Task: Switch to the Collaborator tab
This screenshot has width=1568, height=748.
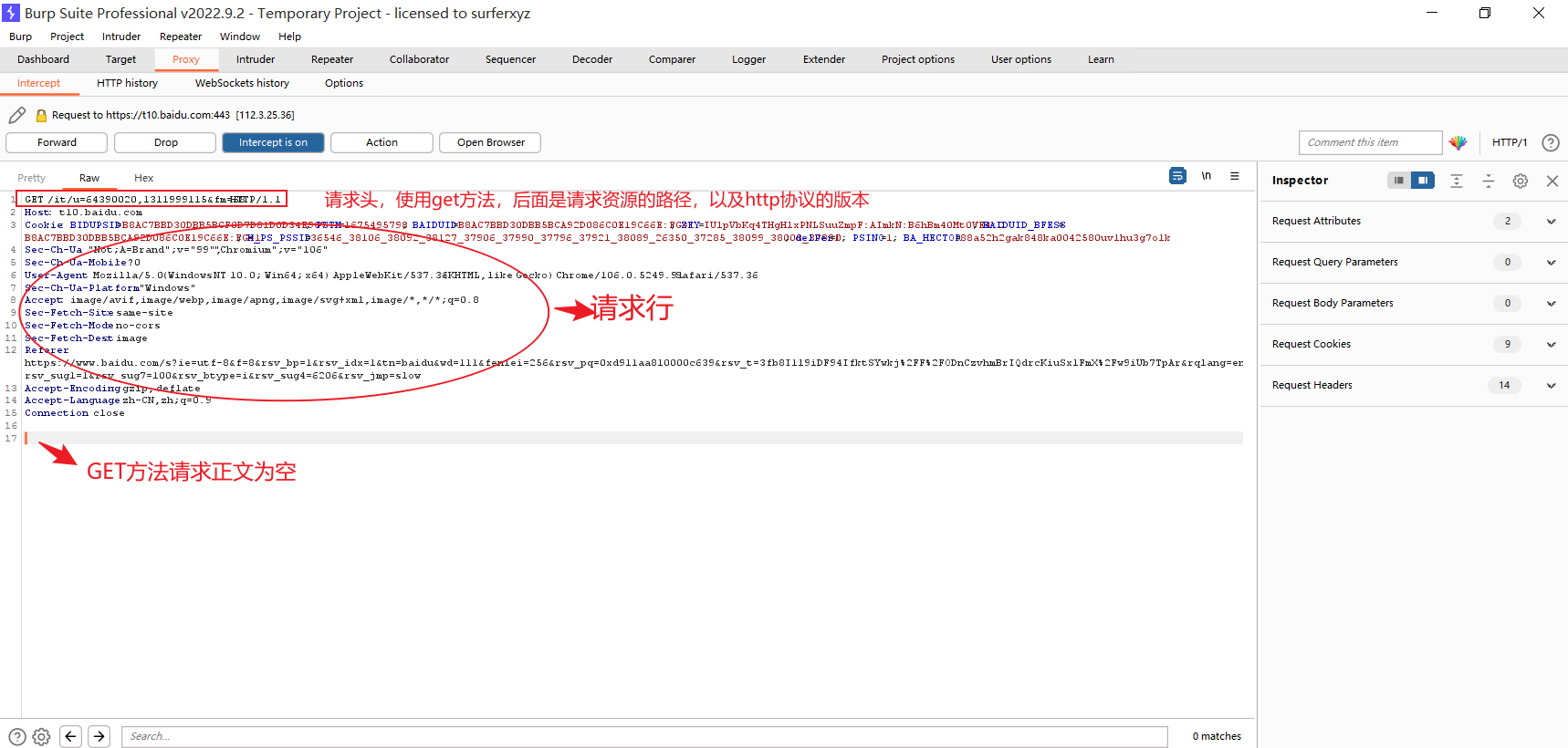Action: point(419,59)
